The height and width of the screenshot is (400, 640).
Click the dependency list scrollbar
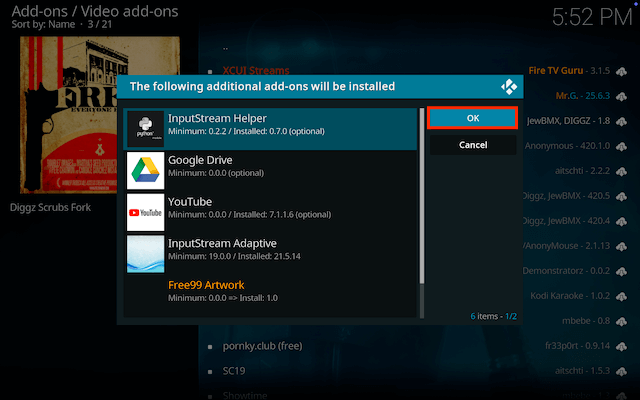point(422,213)
